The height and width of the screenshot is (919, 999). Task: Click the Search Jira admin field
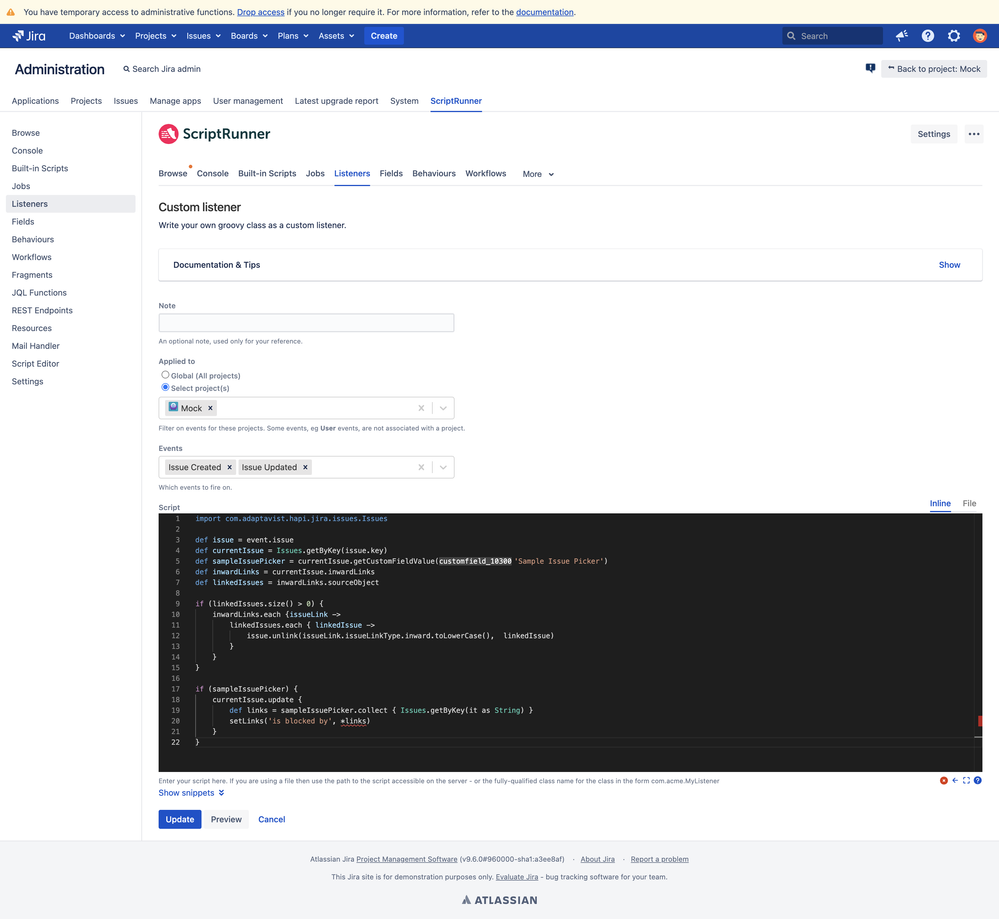(x=162, y=69)
